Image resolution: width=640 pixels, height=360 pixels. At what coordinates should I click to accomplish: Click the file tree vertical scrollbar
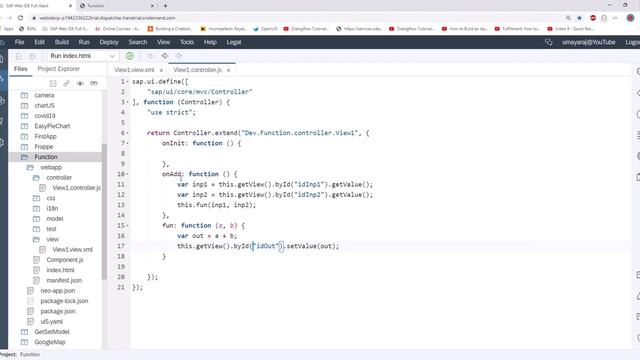(x=104, y=211)
